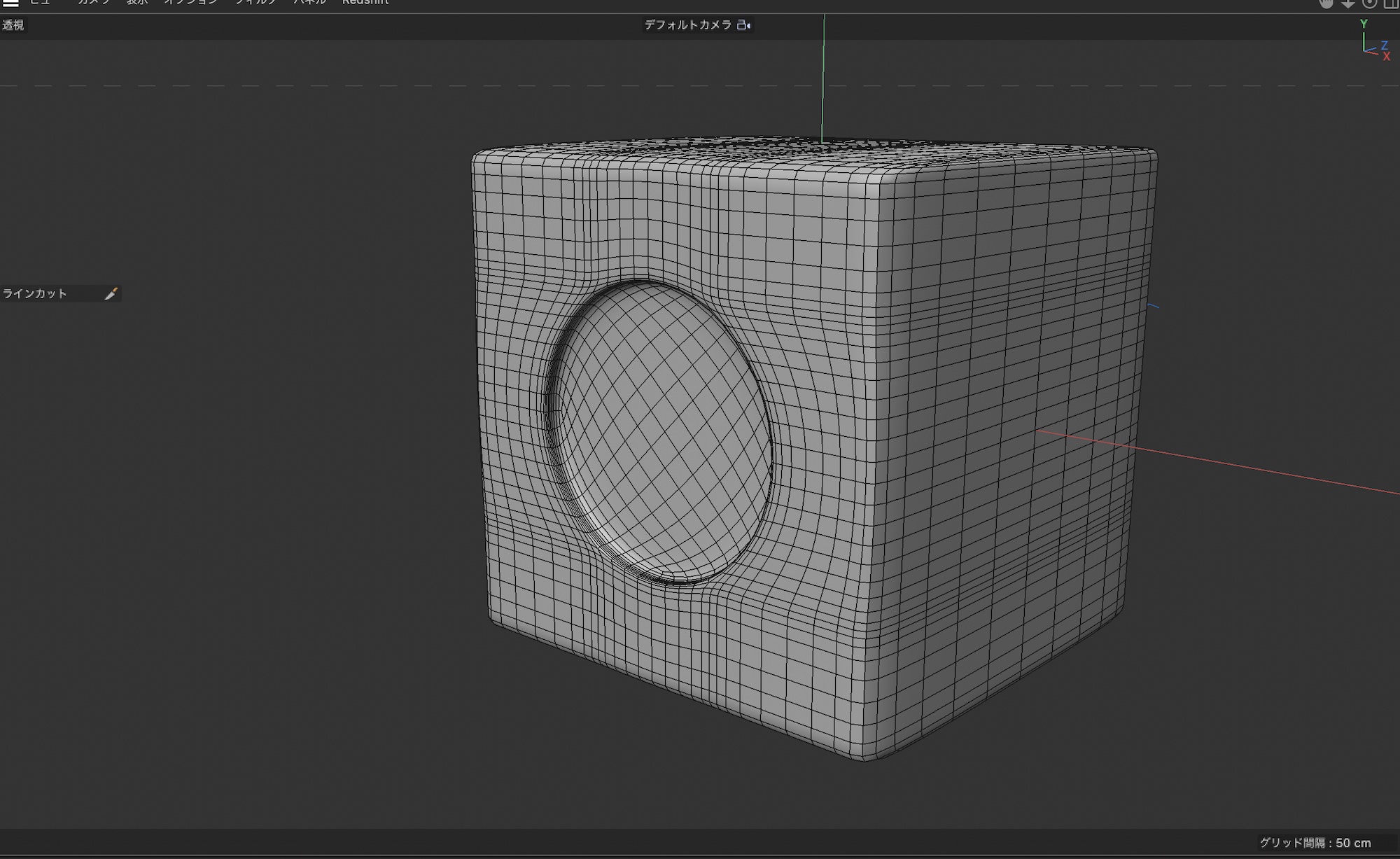Open the フィルタ menu
Screen dimensions: 1400x859
pyautogui.click(x=255, y=3)
